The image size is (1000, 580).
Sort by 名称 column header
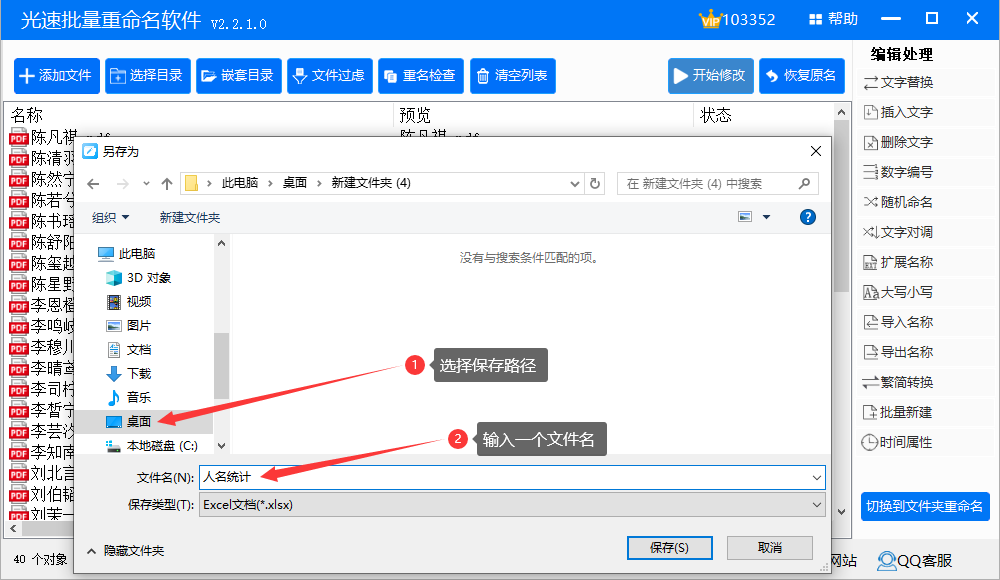pyautogui.click(x=27, y=115)
